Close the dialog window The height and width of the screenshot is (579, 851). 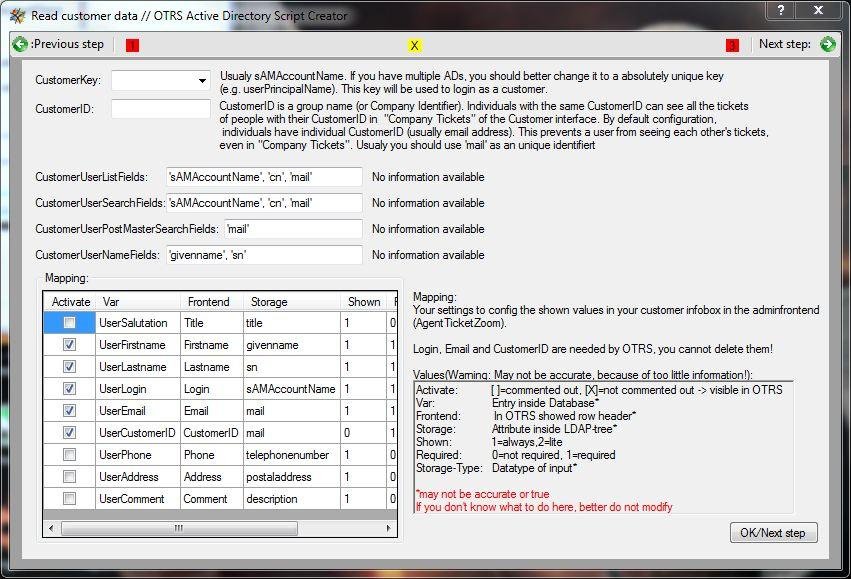[818, 10]
